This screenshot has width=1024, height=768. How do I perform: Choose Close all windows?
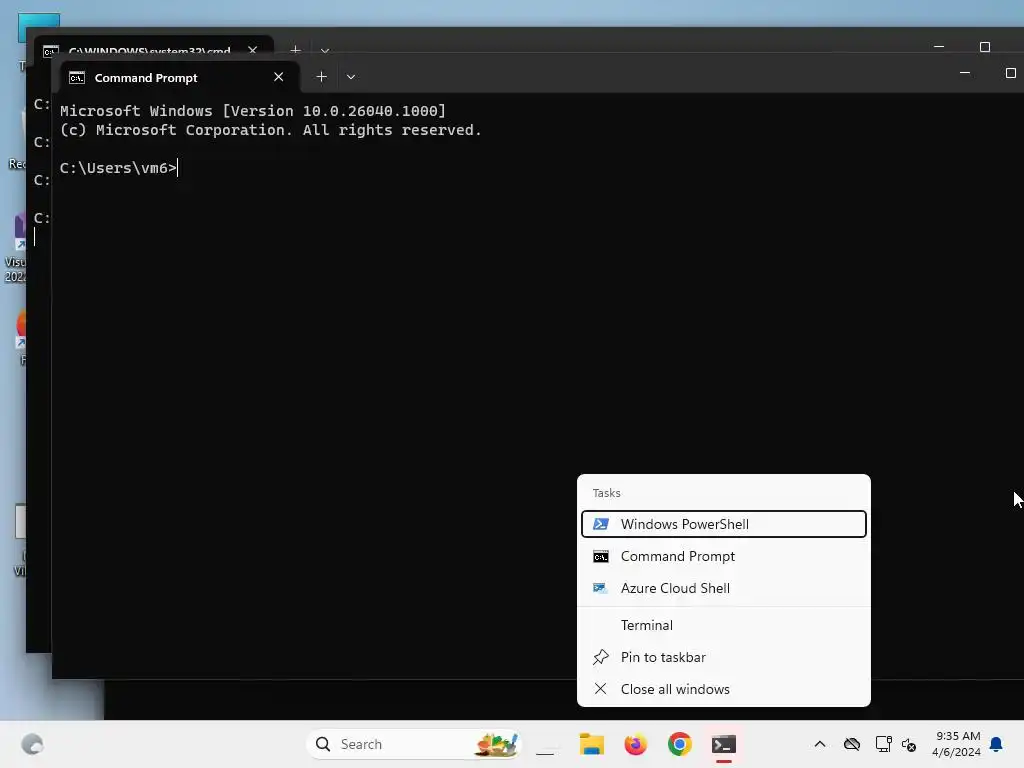724,690
